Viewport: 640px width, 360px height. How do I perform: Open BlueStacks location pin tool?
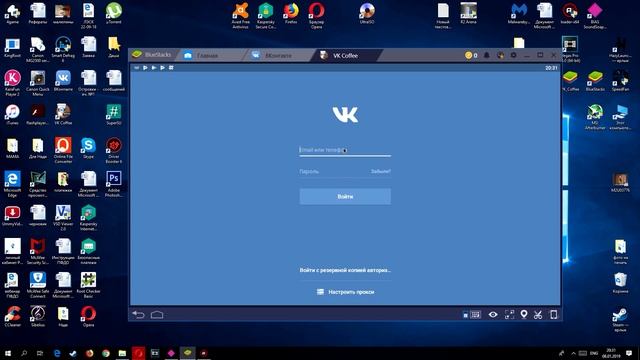(x=524, y=314)
